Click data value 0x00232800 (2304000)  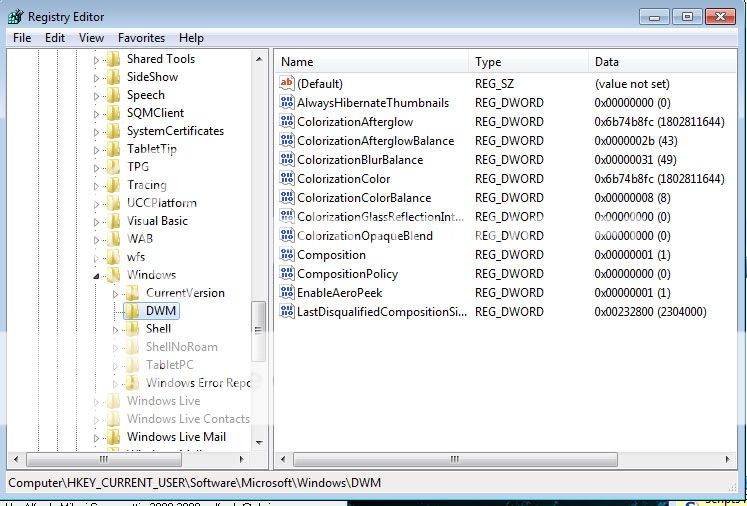650,312
